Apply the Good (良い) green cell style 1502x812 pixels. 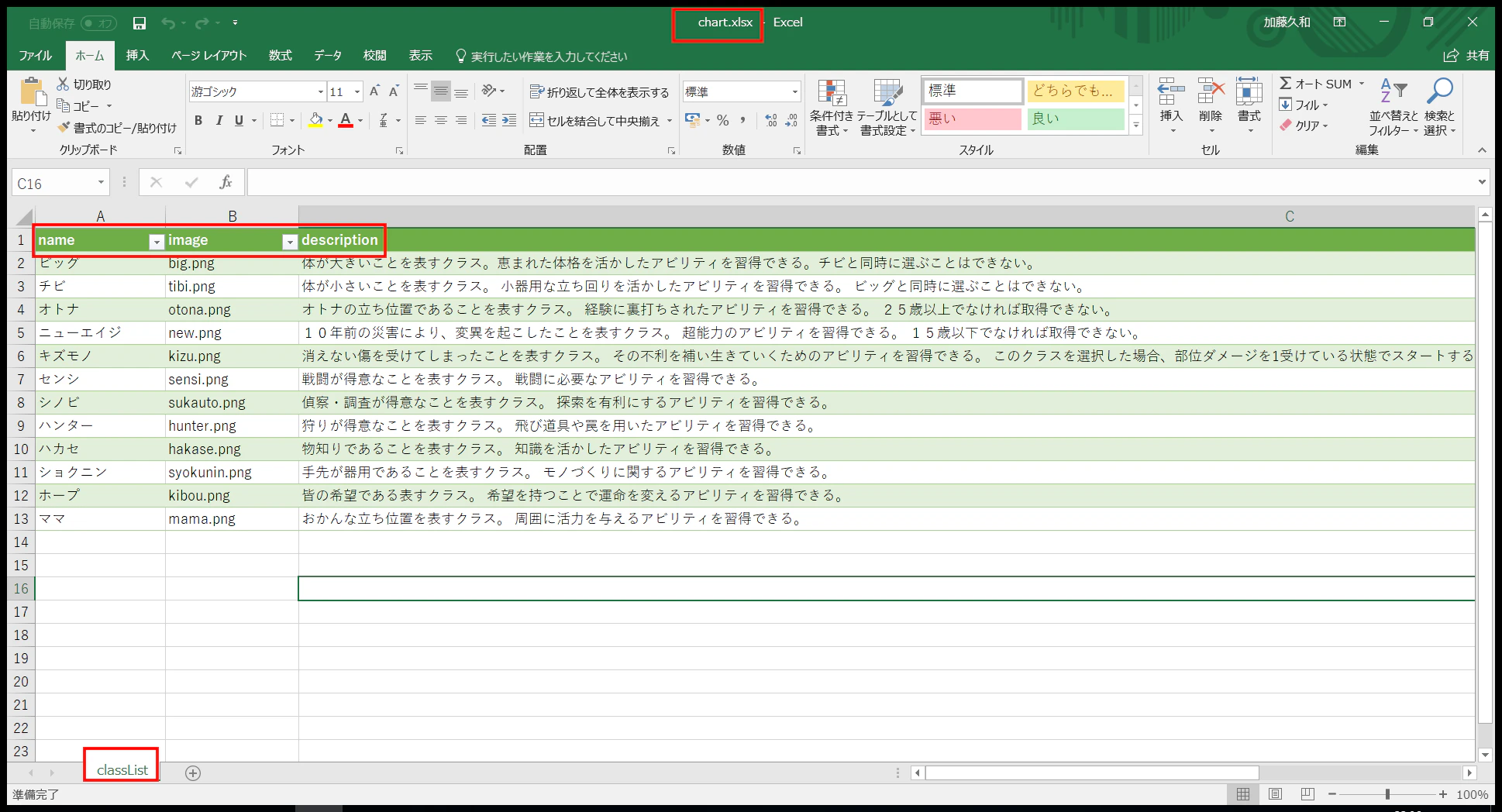click(1076, 119)
